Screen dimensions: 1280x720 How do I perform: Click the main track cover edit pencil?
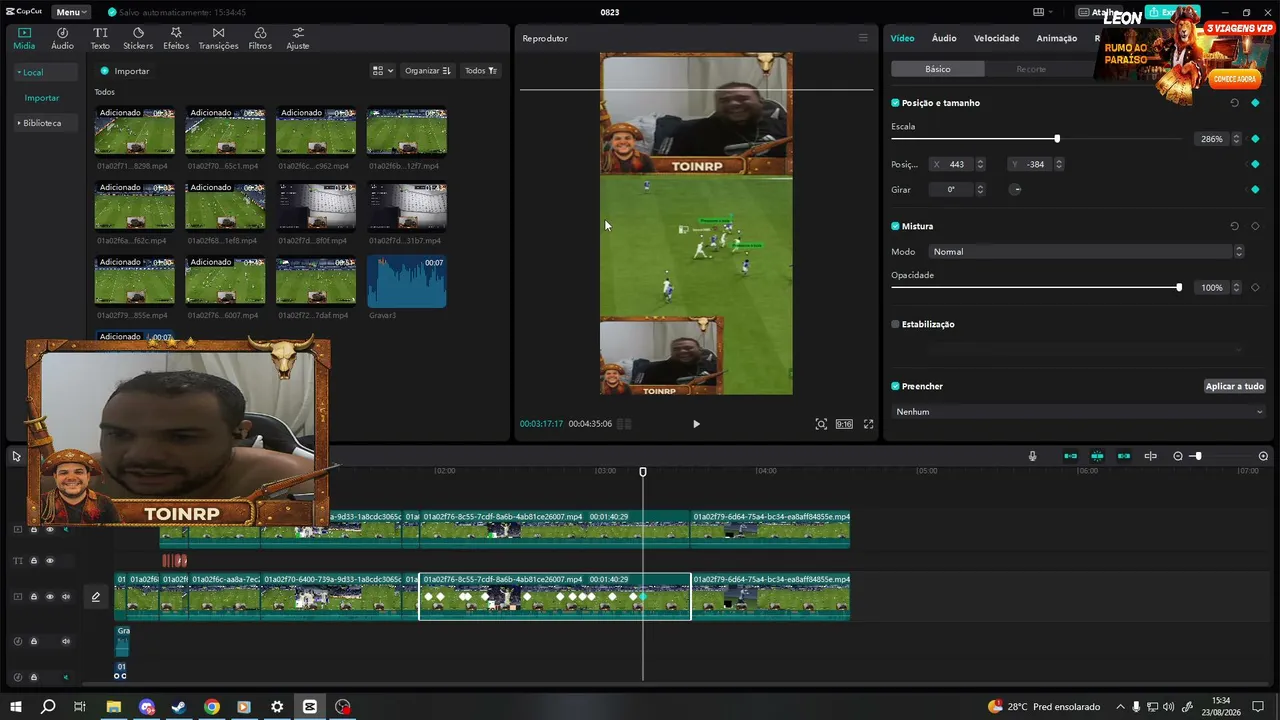pyautogui.click(x=96, y=597)
